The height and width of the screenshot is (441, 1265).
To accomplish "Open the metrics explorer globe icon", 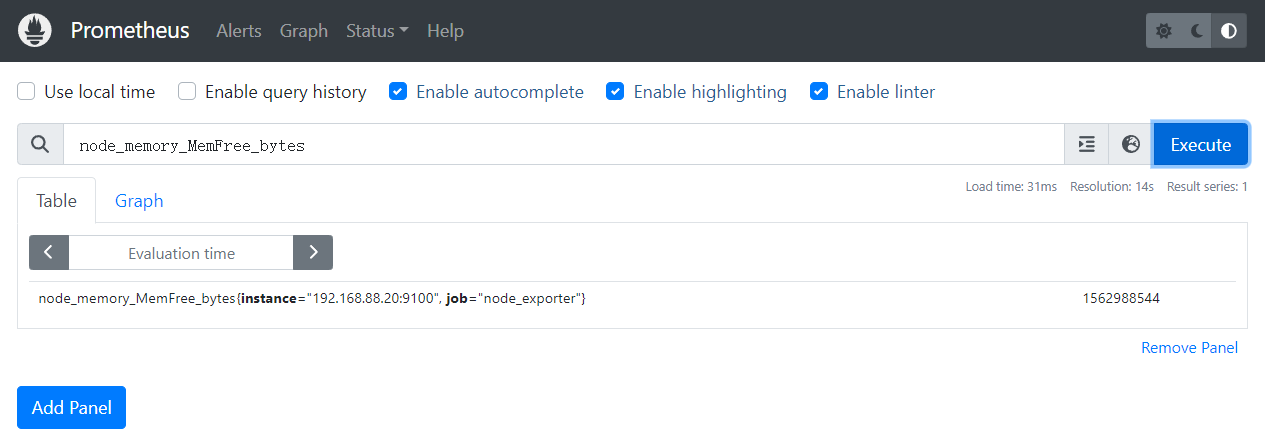I will 1131,144.
